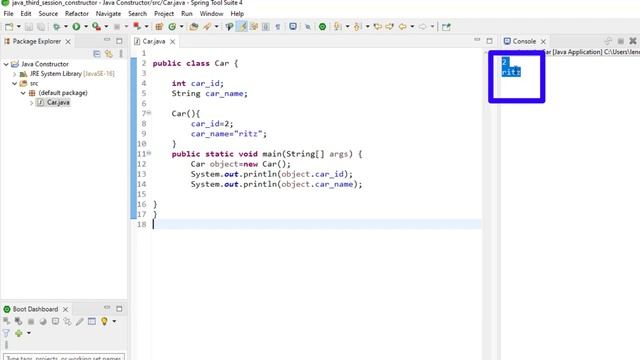Click the Next Annotation icon

click(338, 27)
